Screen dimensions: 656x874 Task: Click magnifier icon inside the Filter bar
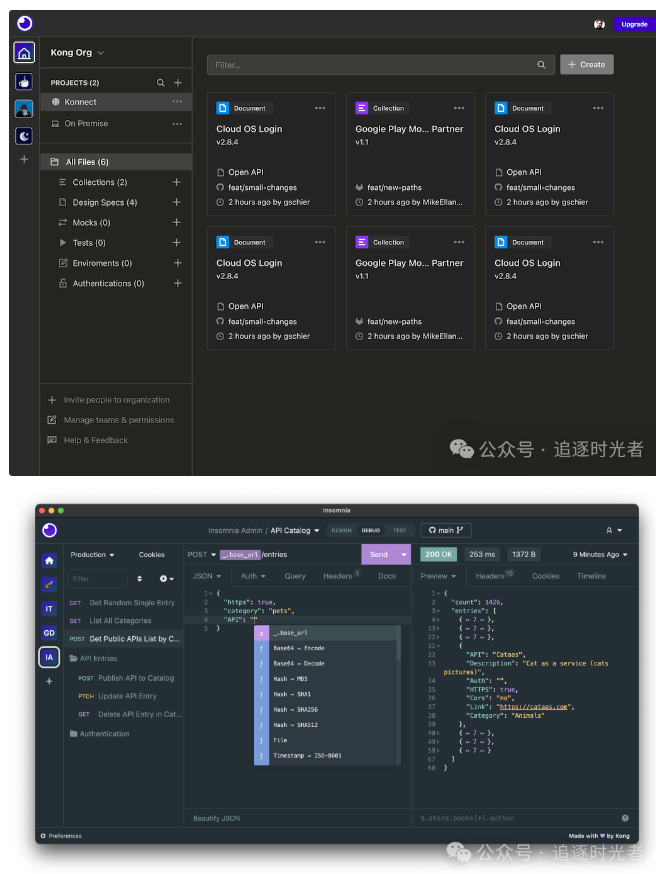[x=541, y=65]
